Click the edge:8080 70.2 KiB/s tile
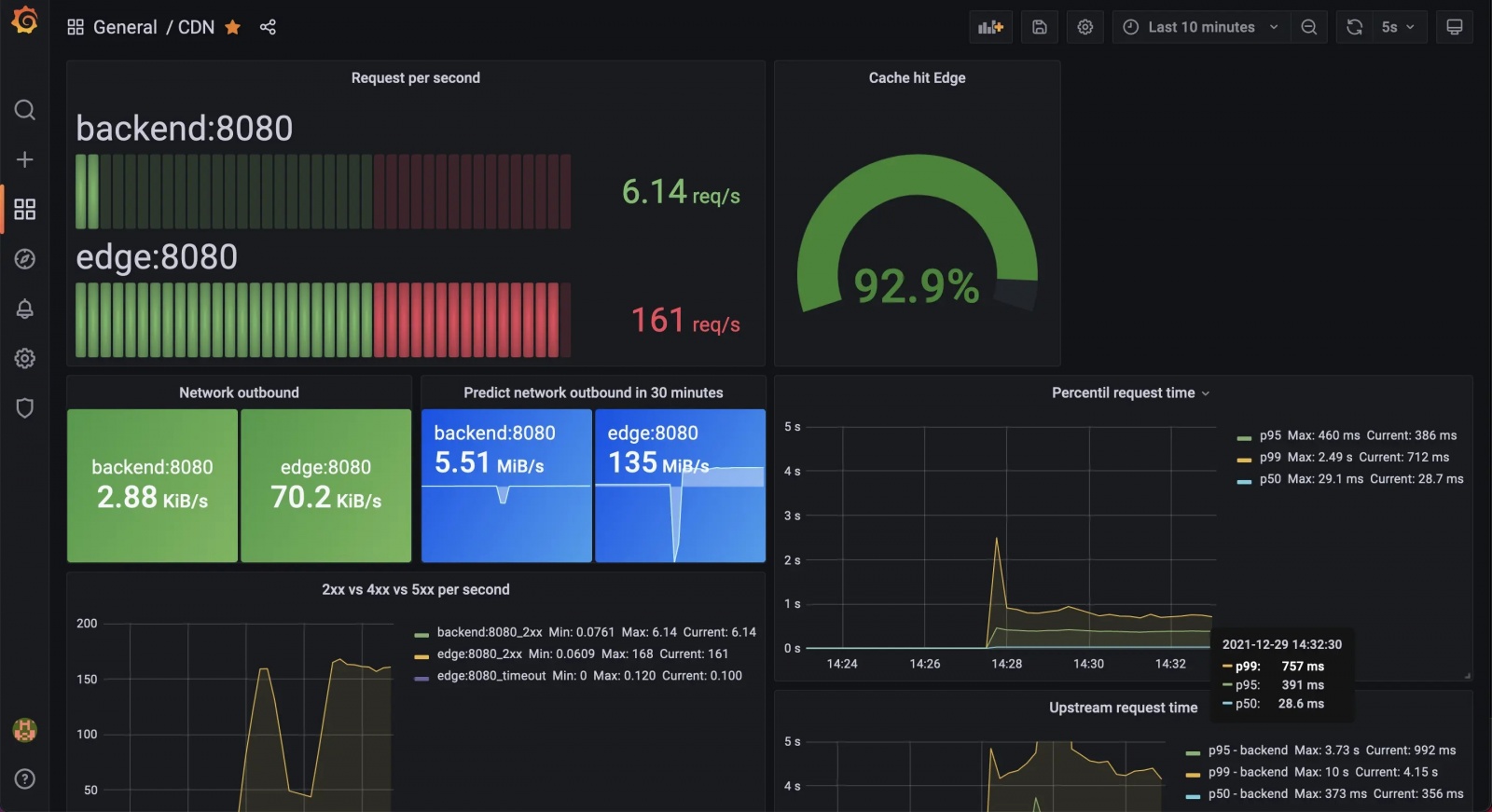 [x=326, y=486]
